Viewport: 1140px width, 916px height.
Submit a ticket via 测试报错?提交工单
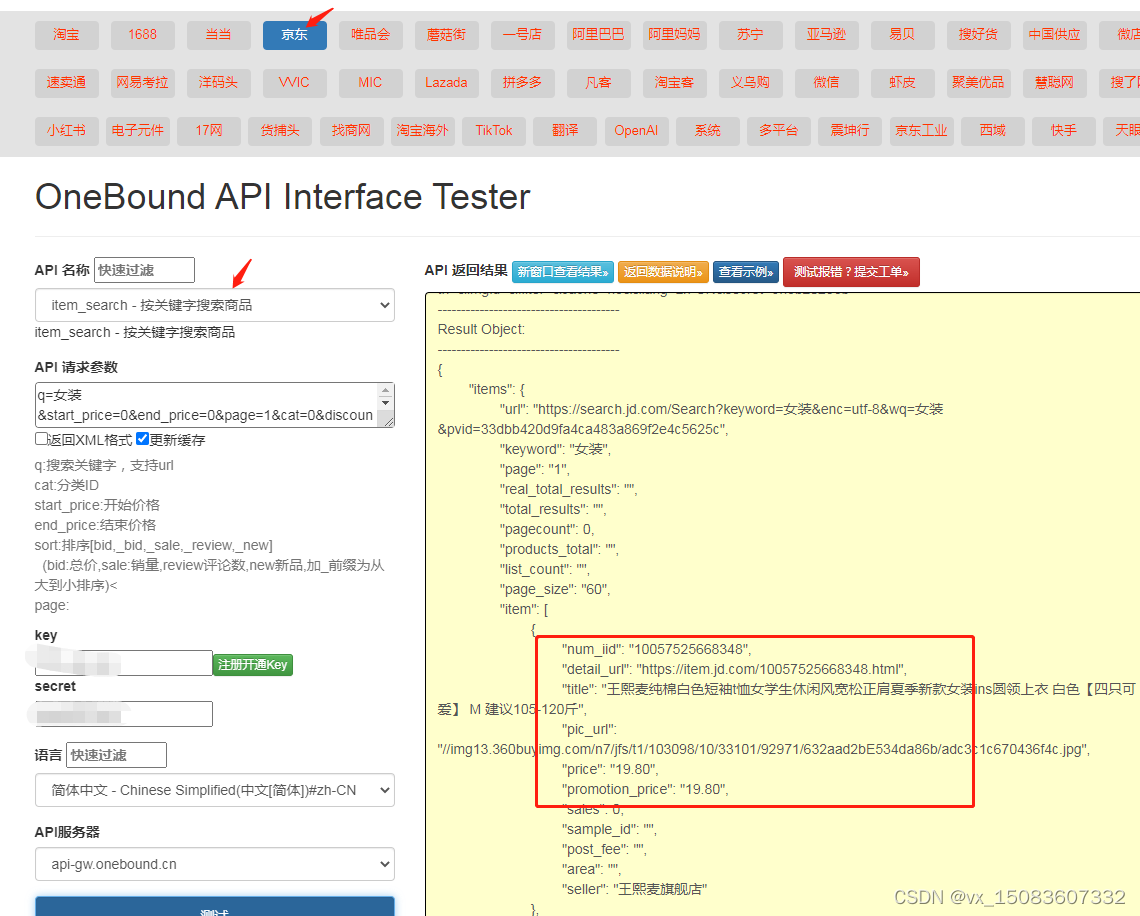851,272
